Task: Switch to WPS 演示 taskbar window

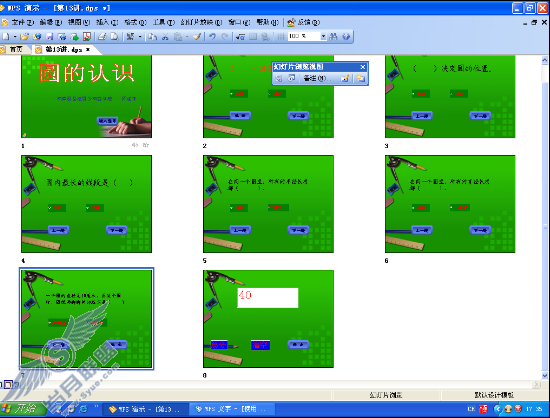Action: [145, 409]
